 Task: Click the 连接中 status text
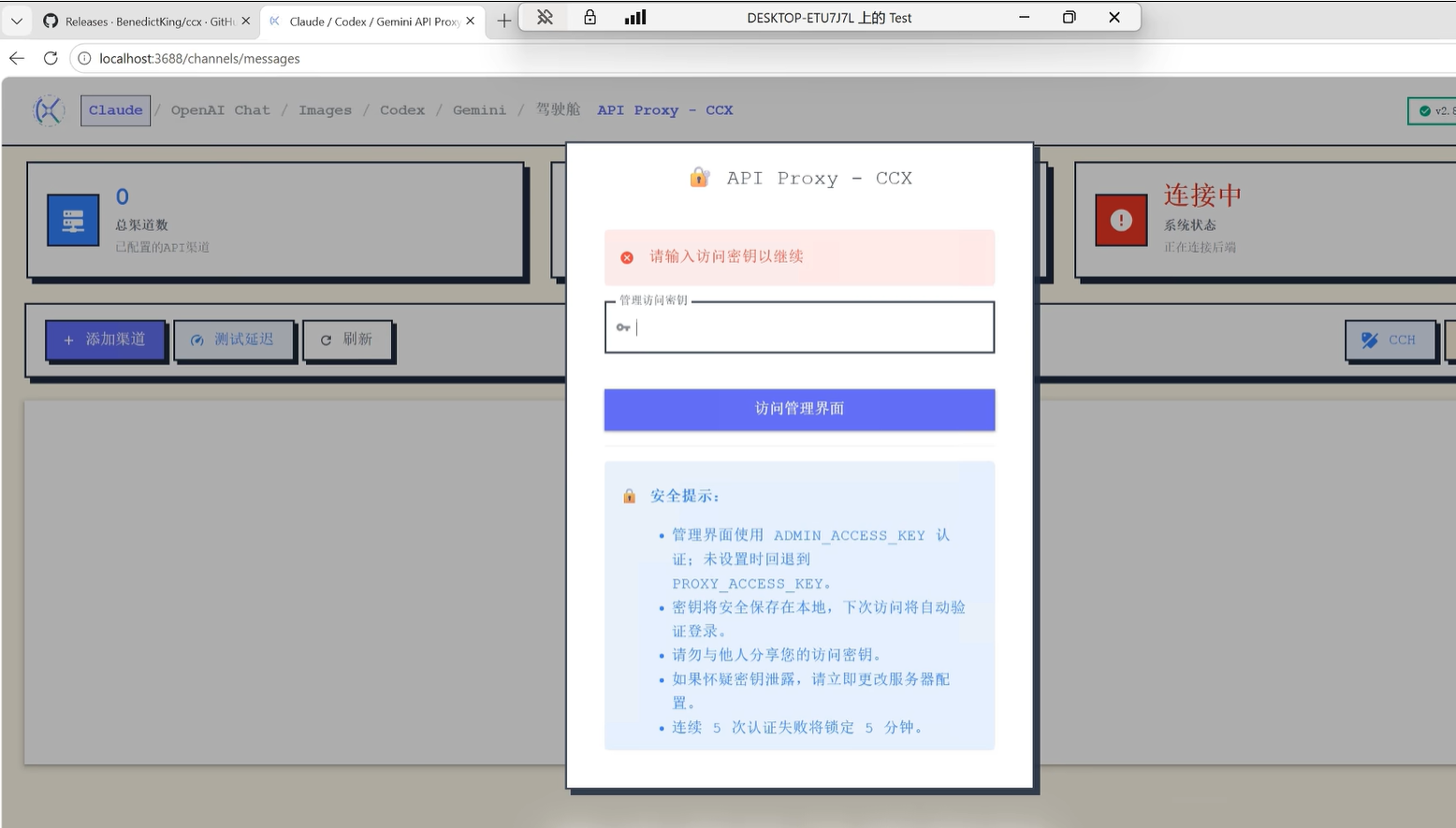(1202, 195)
